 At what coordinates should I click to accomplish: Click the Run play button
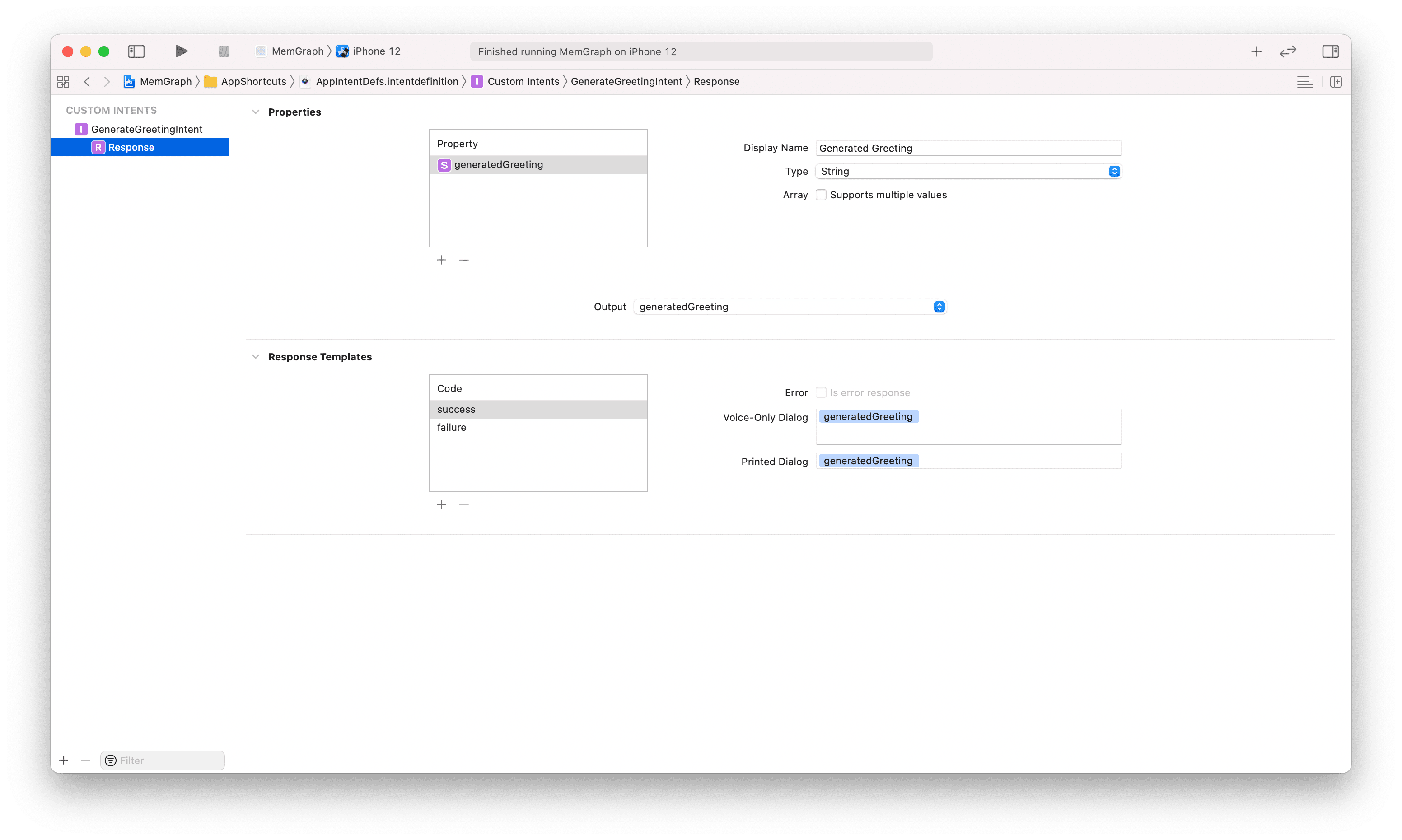tap(181, 51)
